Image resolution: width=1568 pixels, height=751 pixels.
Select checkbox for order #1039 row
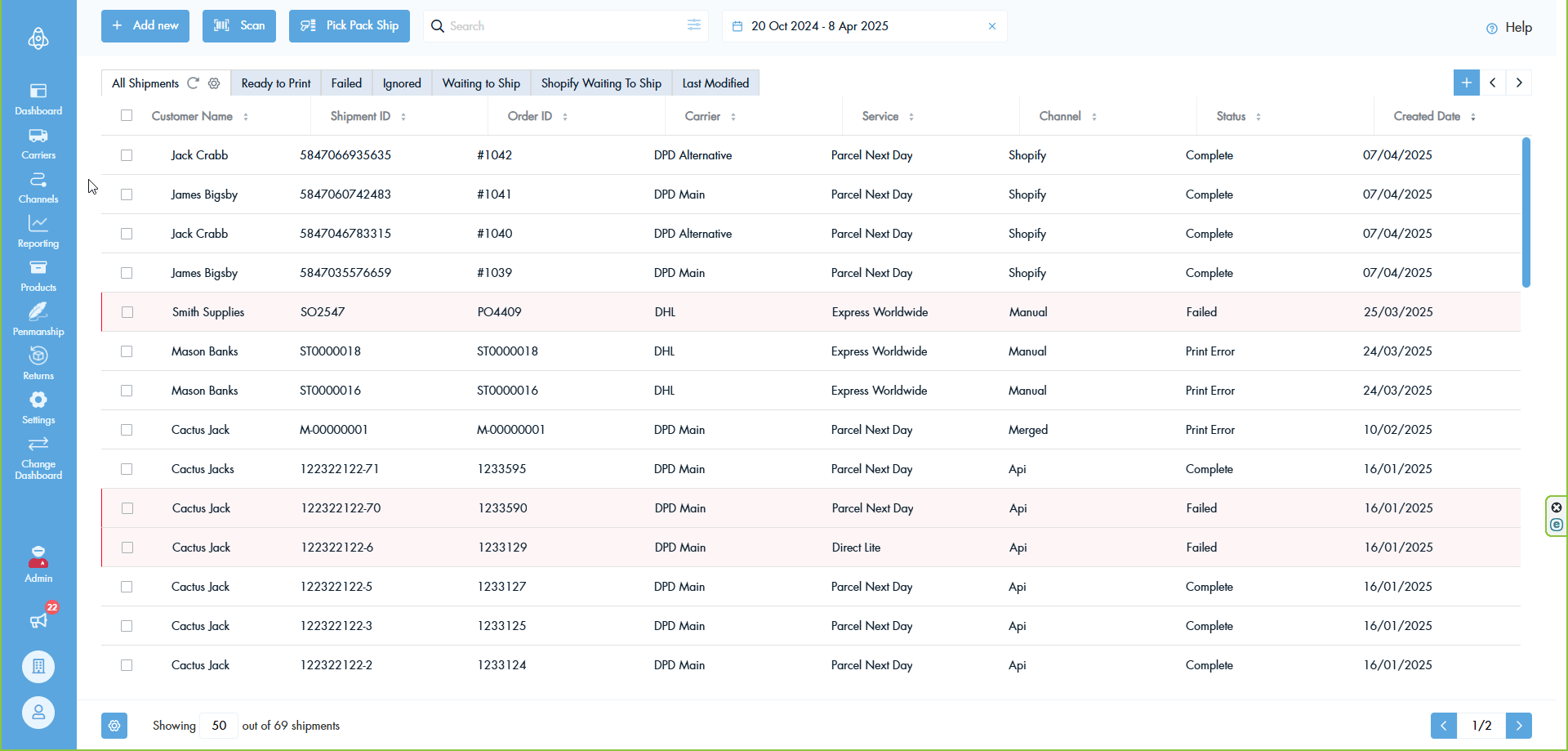click(x=127, y=273)
